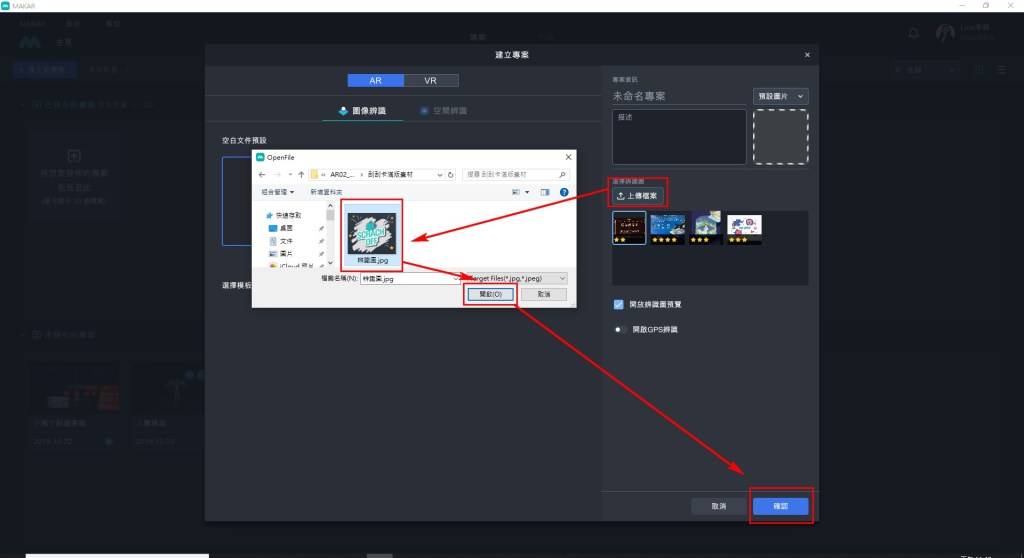1024x558 pixels.
Task: Switch to the VR tab
Action: point(431,80)
